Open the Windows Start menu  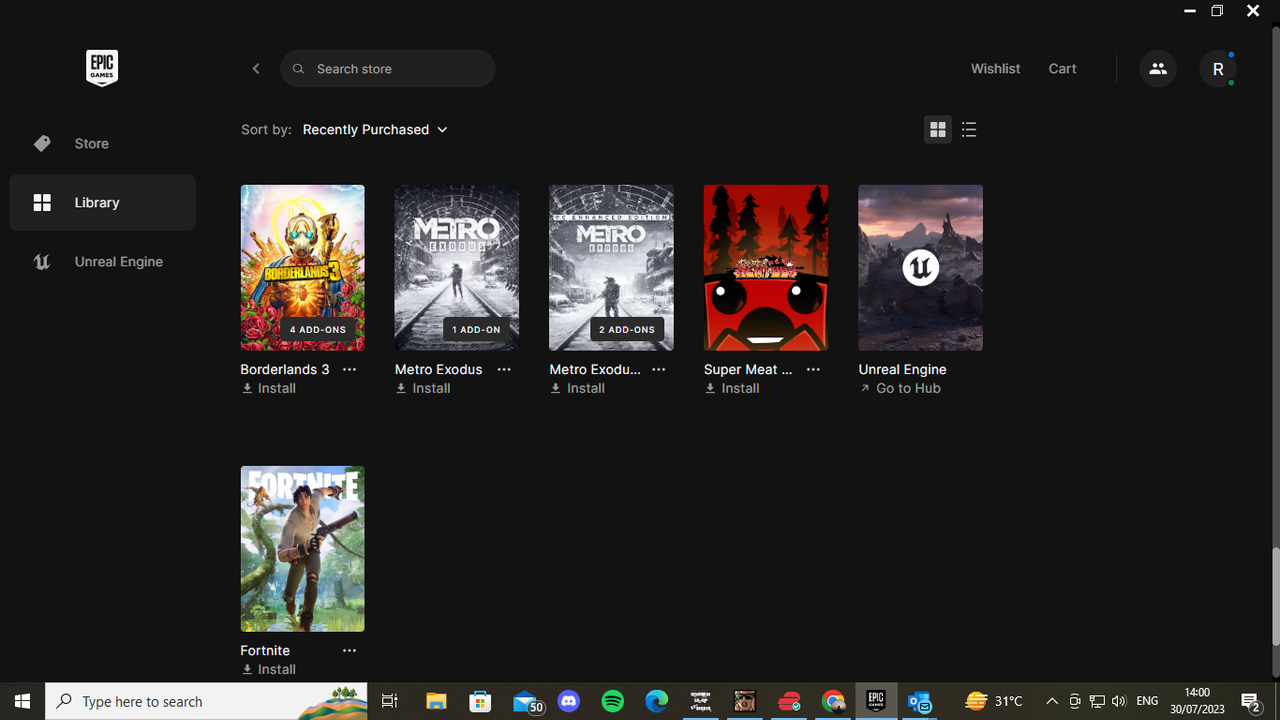click(x=22, y=701)
